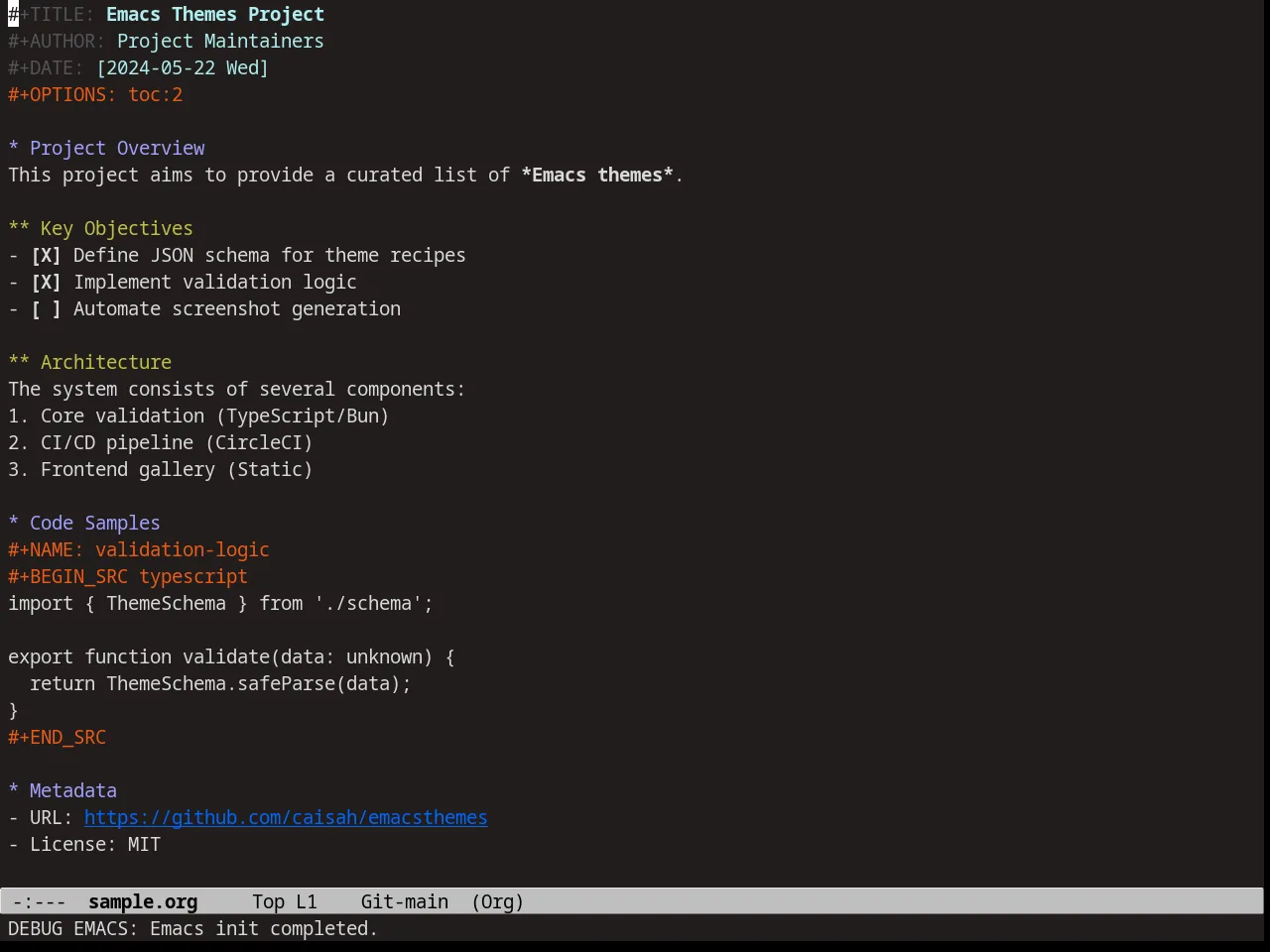This screenshot has width=1270, height=952.
Task: Click return ThemeSchema.safeParse(data) line
Action: [220, 684]
